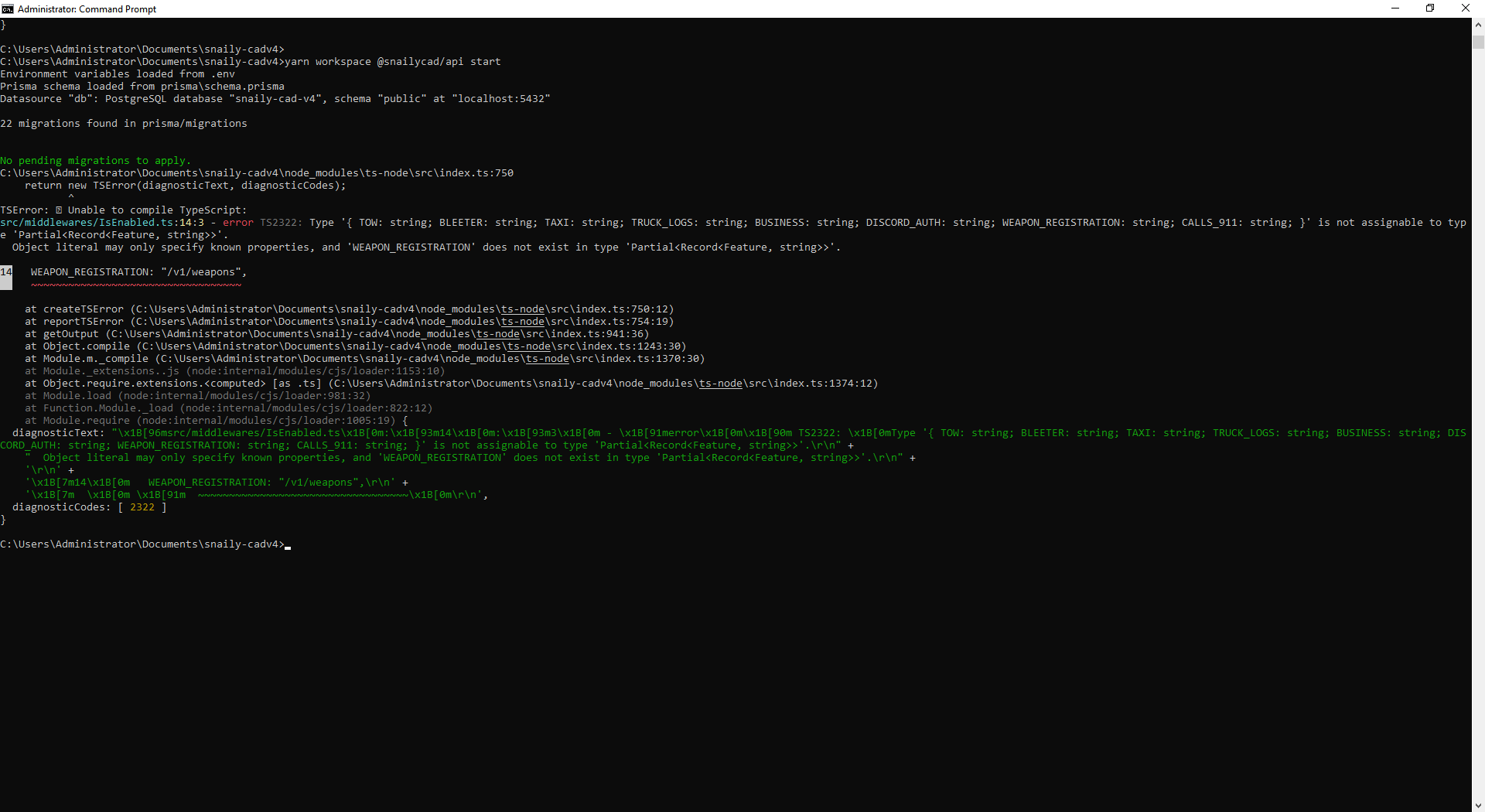This screenshot has width=1485, height=812.
Task: Minimize the Command Prompt window
Action: pyautogui.click(x=1395, y=9)
